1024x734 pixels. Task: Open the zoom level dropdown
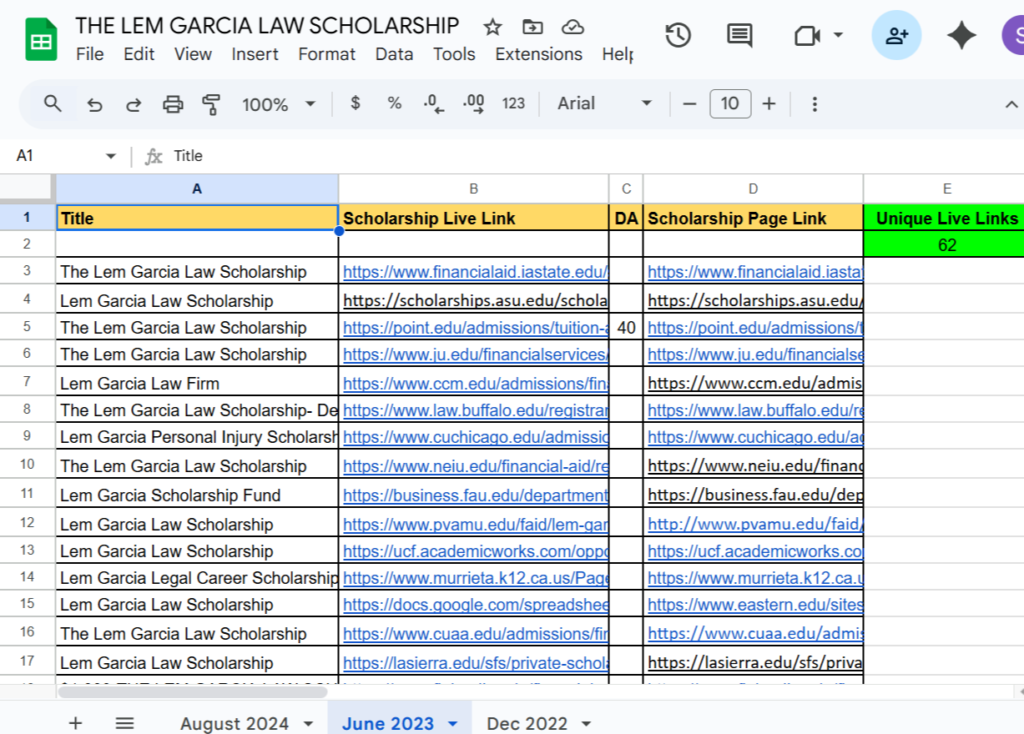tap(278, 104)
